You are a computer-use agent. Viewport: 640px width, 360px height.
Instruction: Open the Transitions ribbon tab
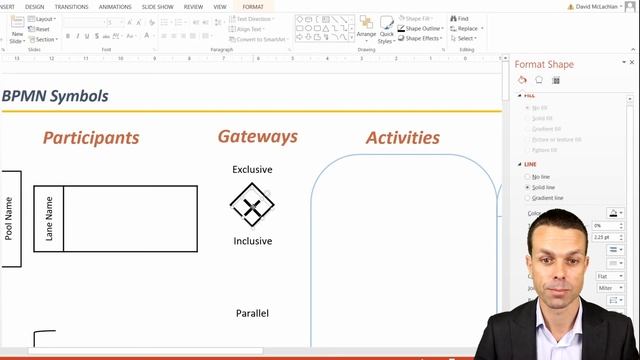coord(71,7)
